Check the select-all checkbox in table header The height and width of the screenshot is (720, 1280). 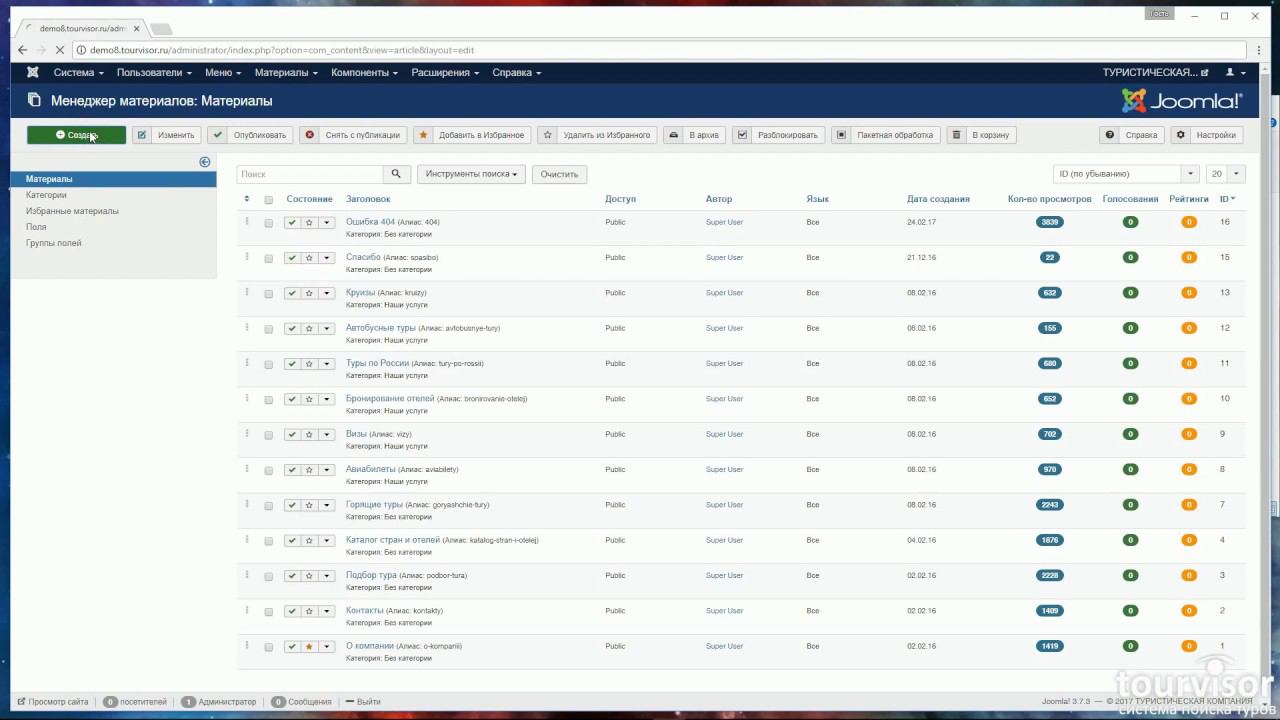pos(268,200)
